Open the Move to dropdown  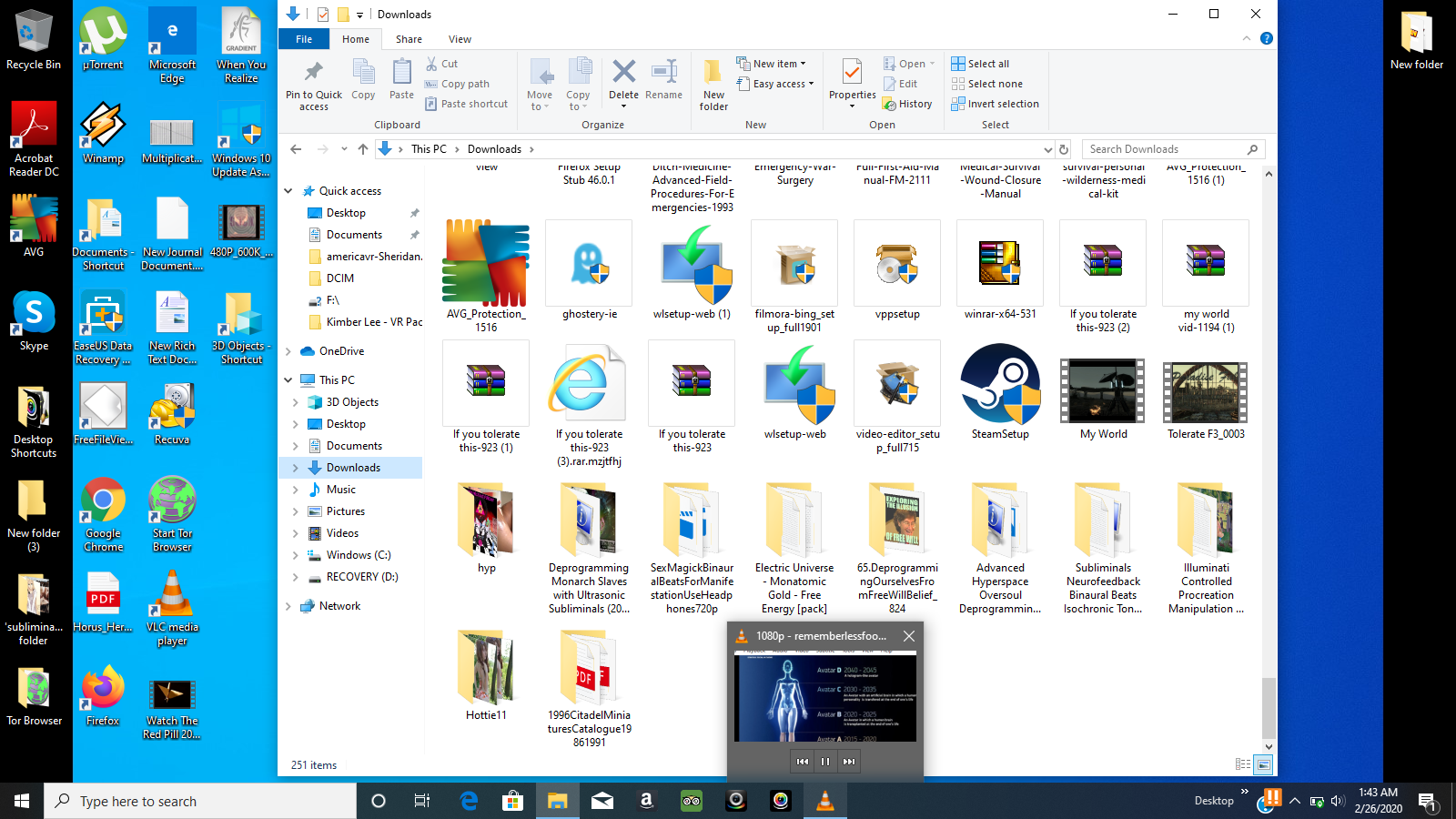point(540,85)
